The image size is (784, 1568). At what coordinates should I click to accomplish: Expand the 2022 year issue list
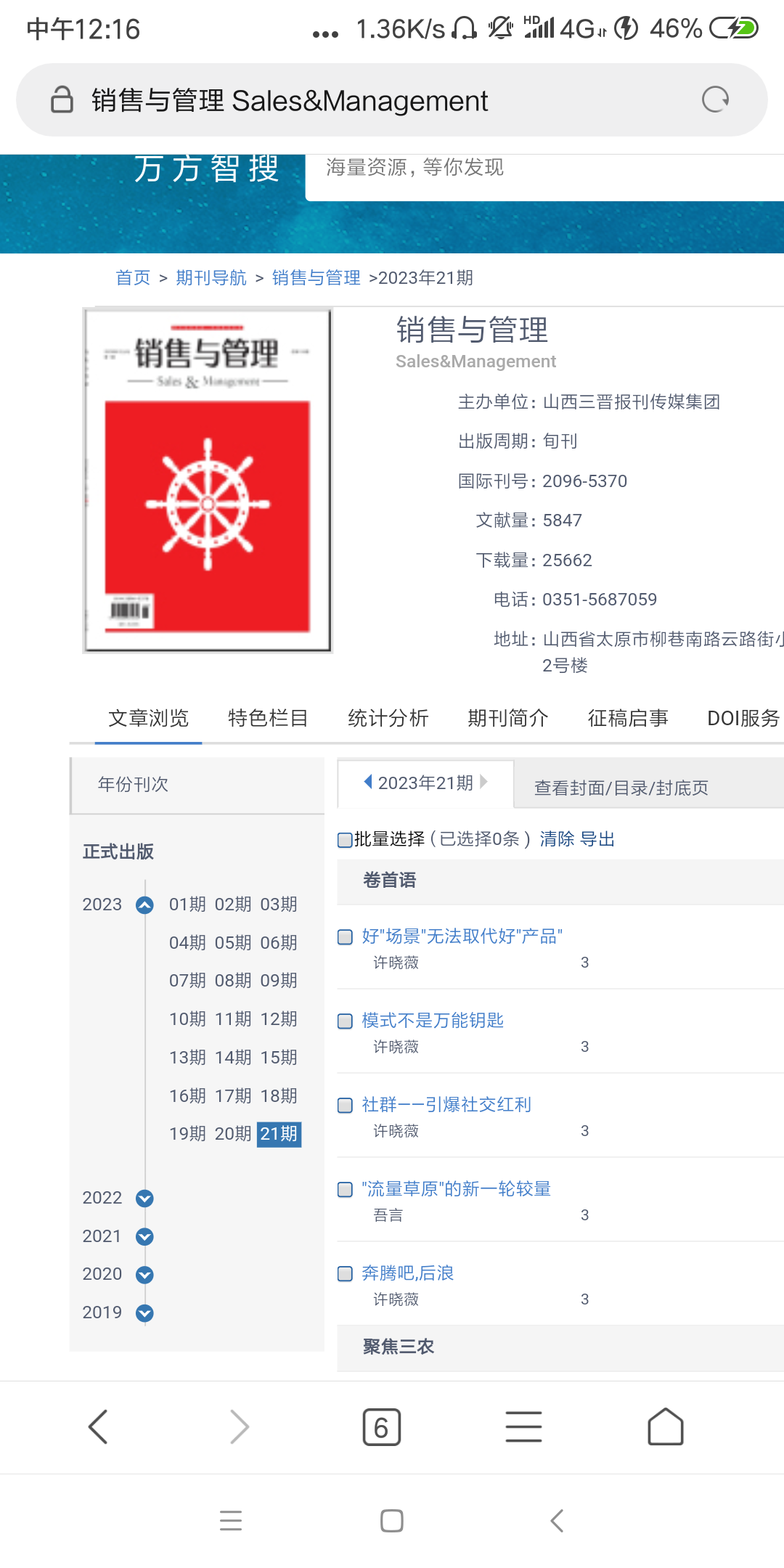pos(144,1198)
